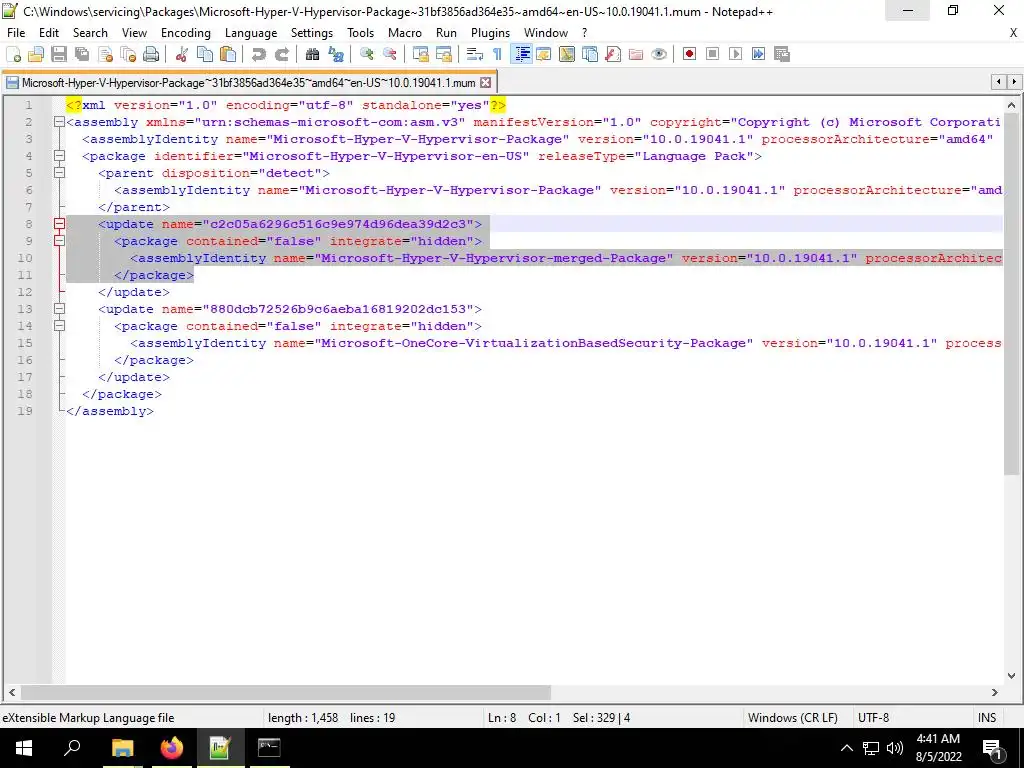Open the Encoding menu
The image size is (1024, 768).
tap(185, 33)
